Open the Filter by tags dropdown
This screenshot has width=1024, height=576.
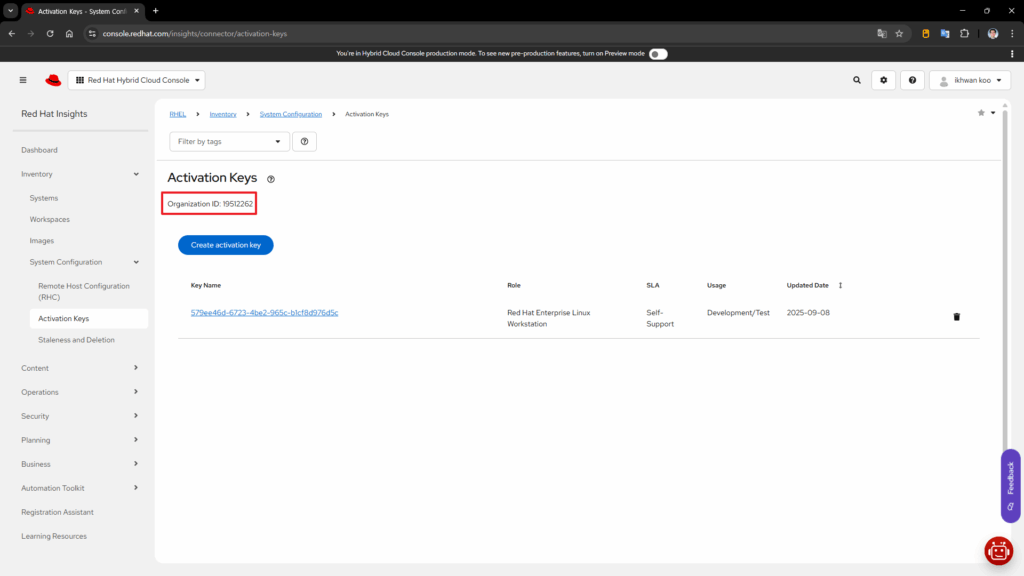click(229, 142)
